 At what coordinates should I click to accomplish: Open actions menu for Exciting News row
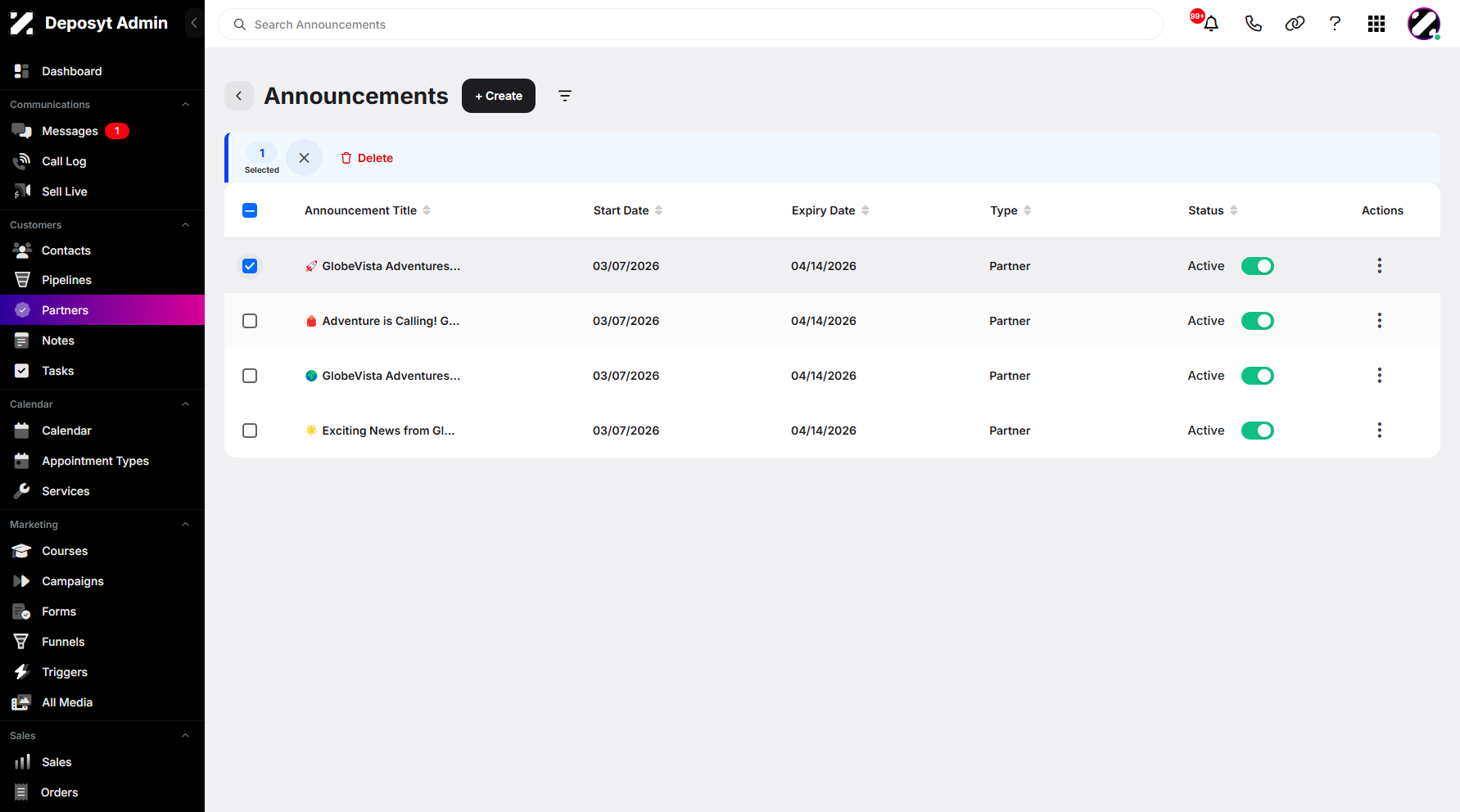tap(1380, 431)
